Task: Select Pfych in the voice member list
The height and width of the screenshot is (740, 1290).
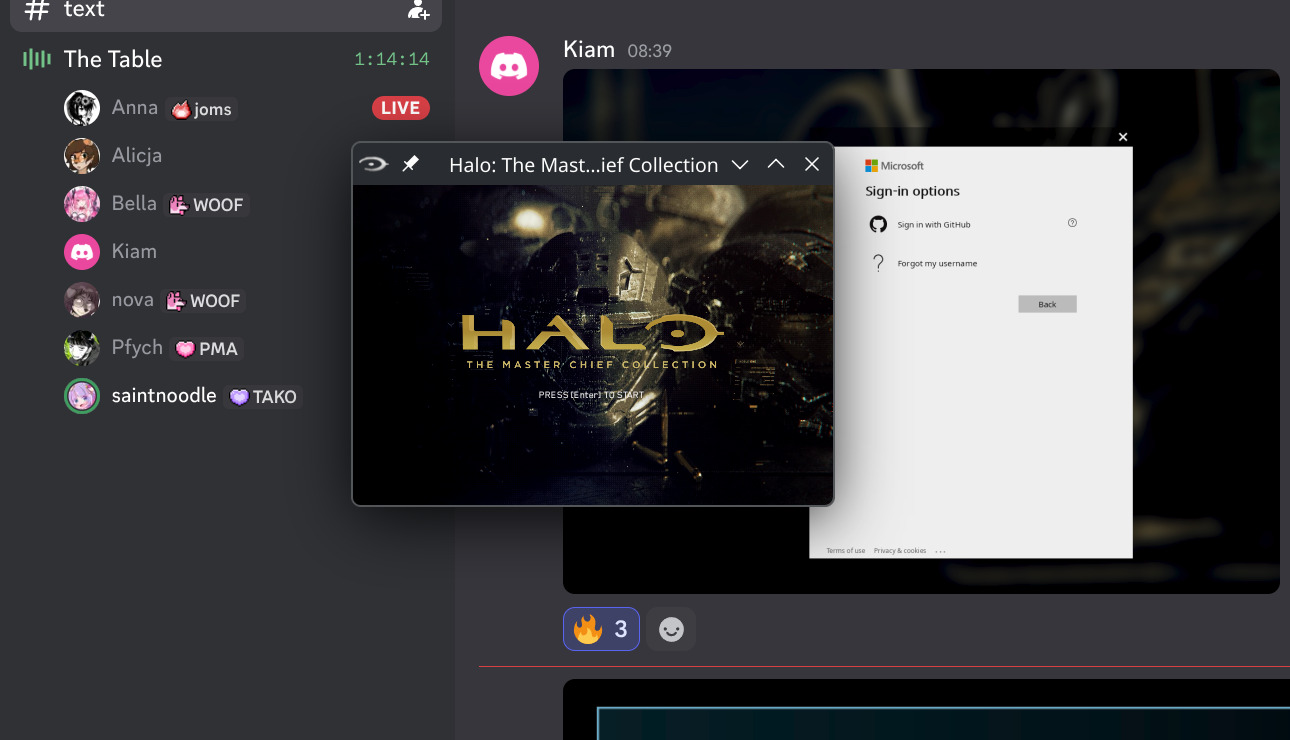Action: pos(137,348)
